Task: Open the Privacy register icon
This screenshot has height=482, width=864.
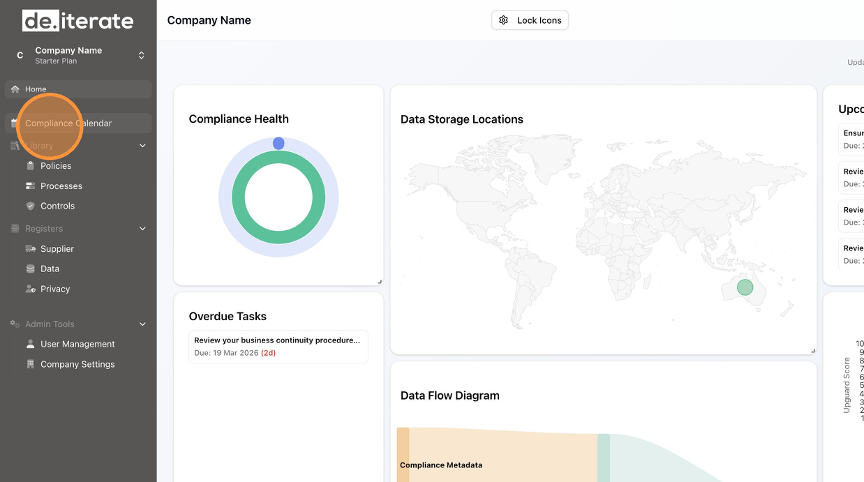Action: tap(30, 289)
